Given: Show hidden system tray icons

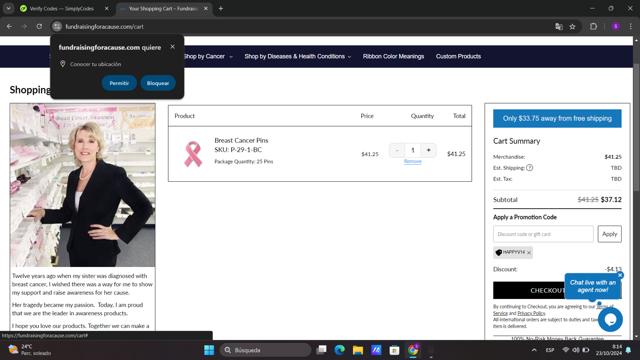Looking at the screenshot, I should pos(534,350).
